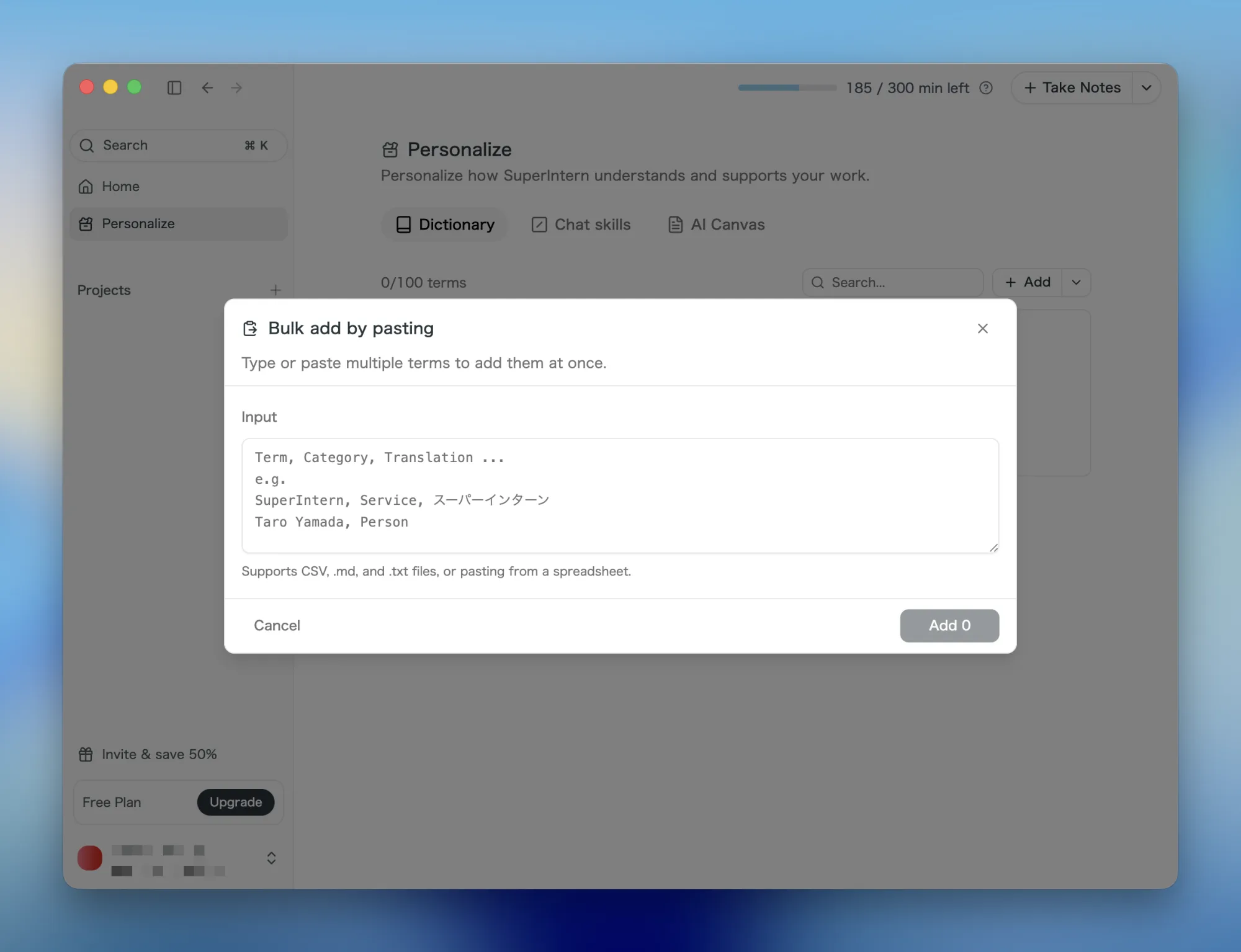
Task: Click the magnifier icon in sidebar search
Action: click(87, 145)
